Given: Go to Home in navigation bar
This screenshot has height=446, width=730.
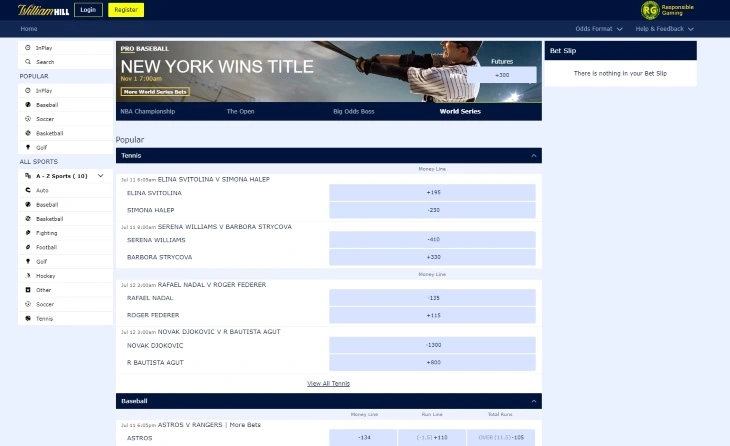Looking at the screenshot, I should coord(29,29).
